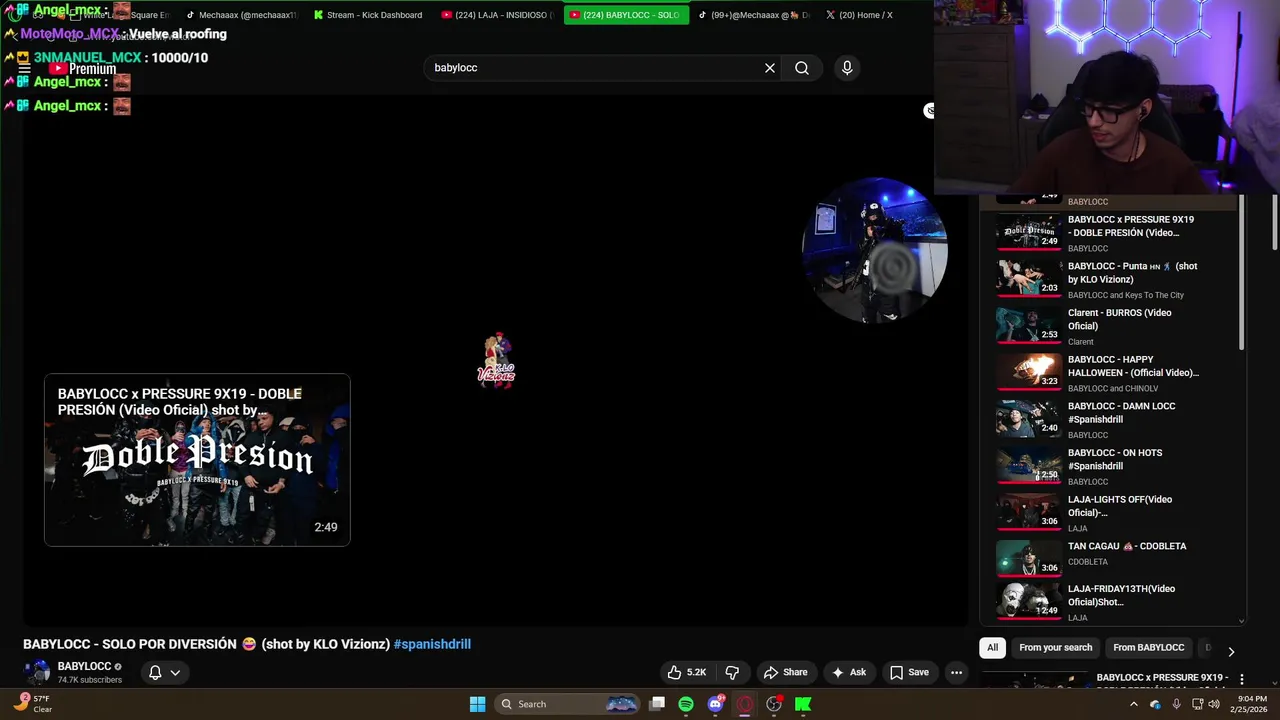Switch to the LAJA - INSIDIOSO tab

click(496, 15)
